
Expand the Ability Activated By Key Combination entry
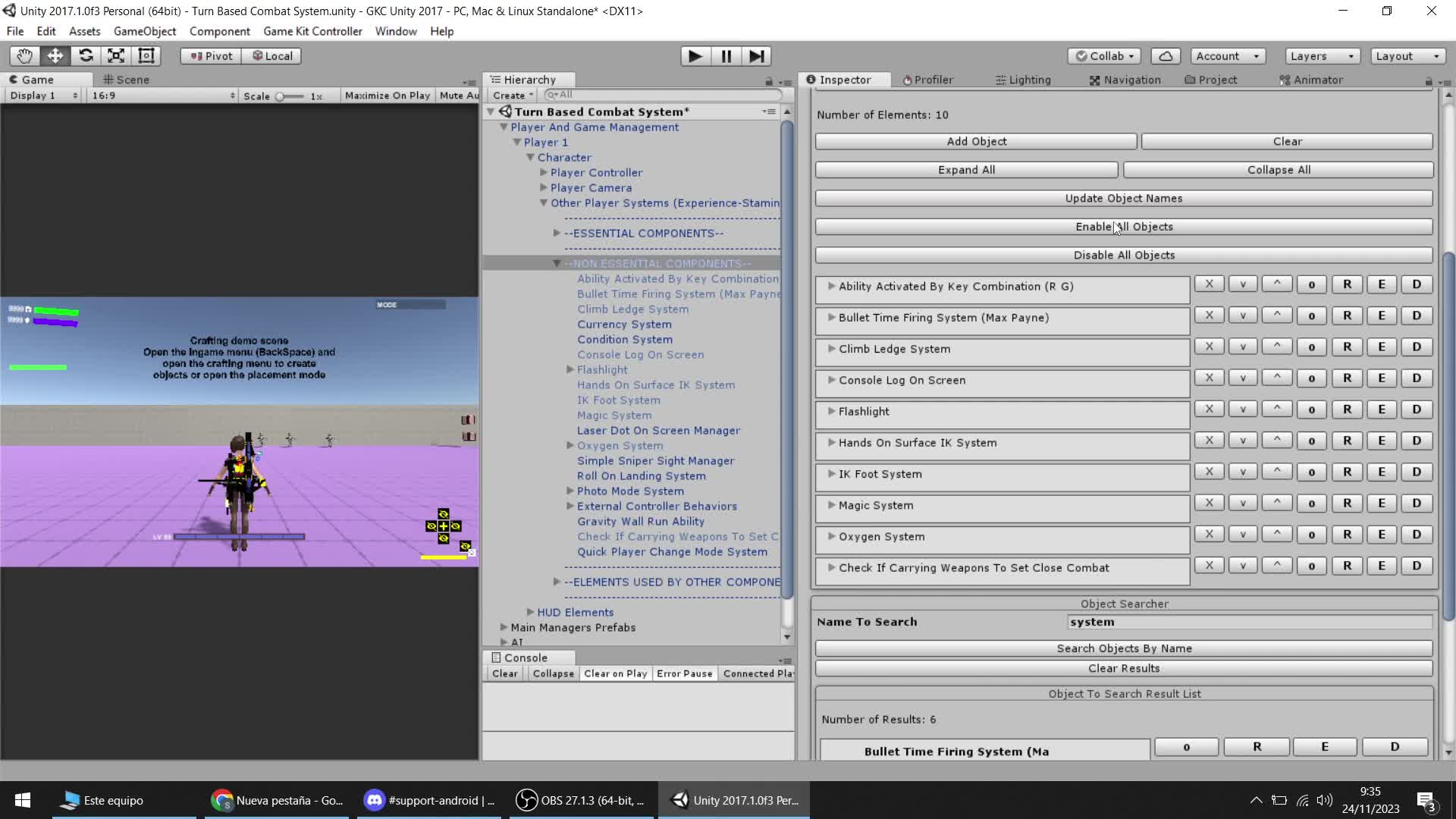click(830, 286)
